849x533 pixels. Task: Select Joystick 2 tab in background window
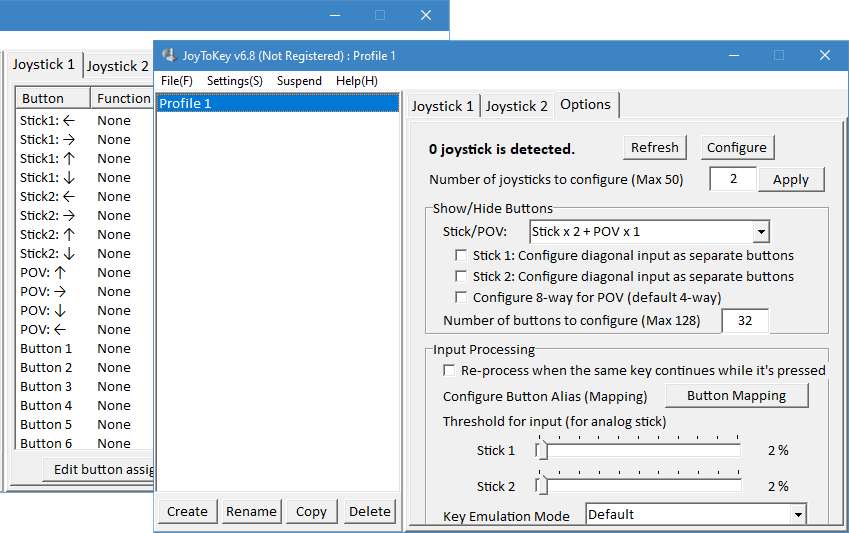point(117,66)
